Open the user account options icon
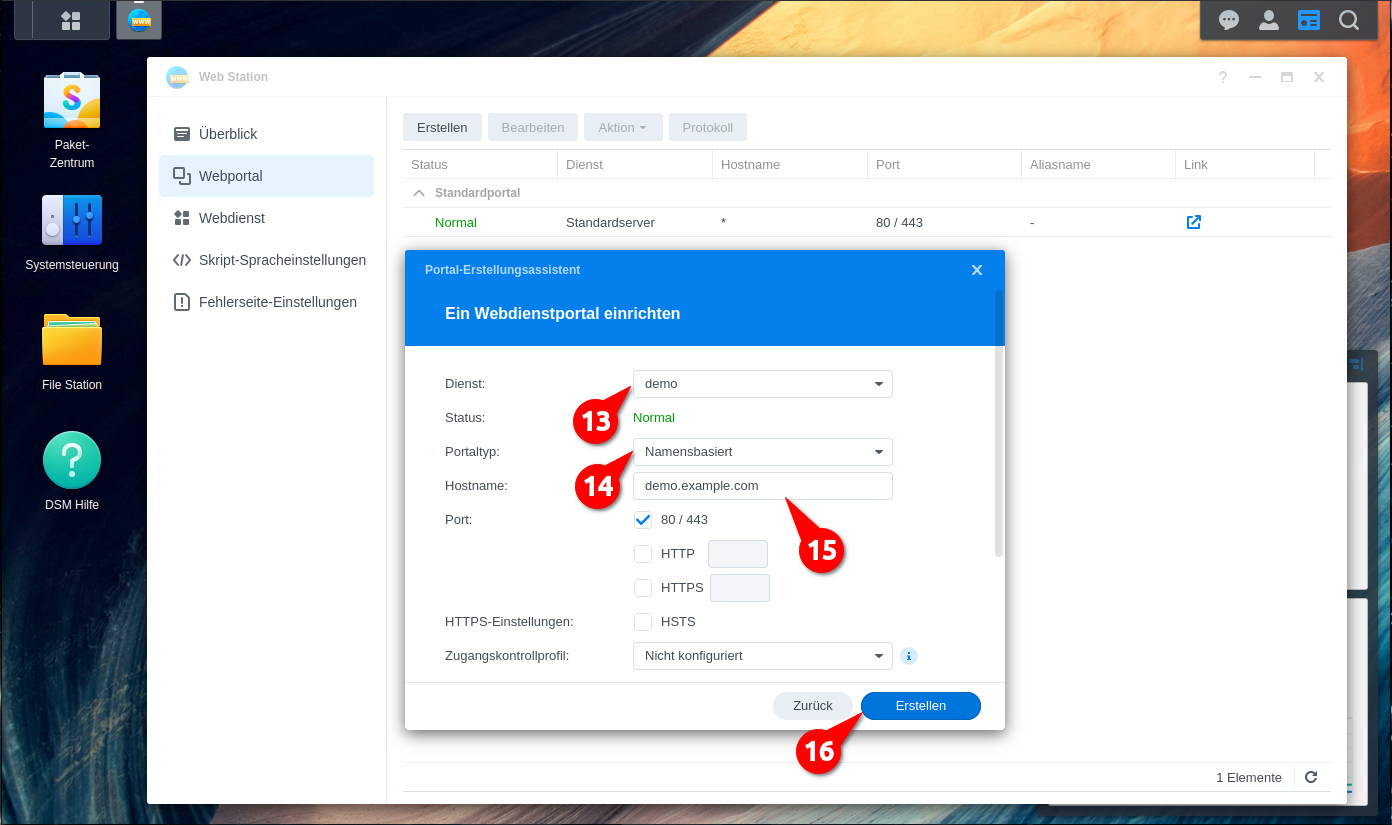Screen dimensions: 1392x825 (1269, 20)
